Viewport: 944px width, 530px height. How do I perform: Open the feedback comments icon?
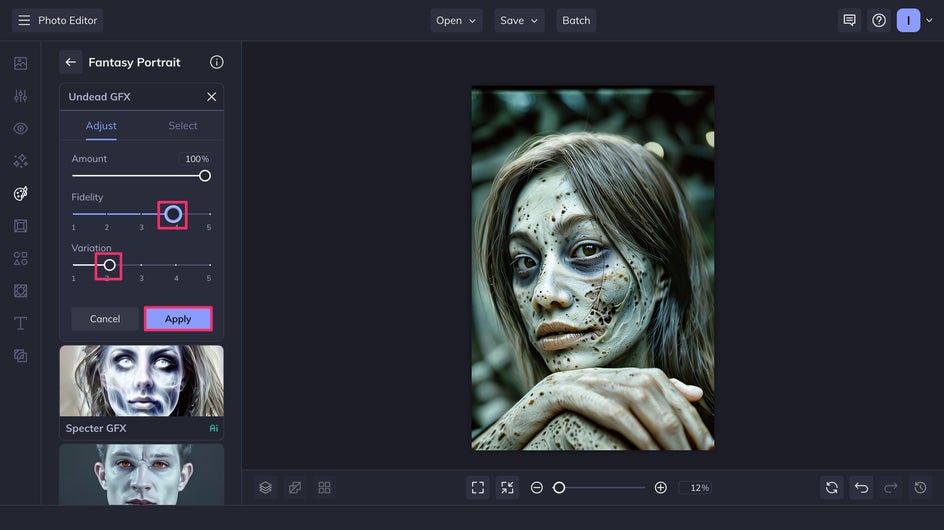click(x=849, y=20)
